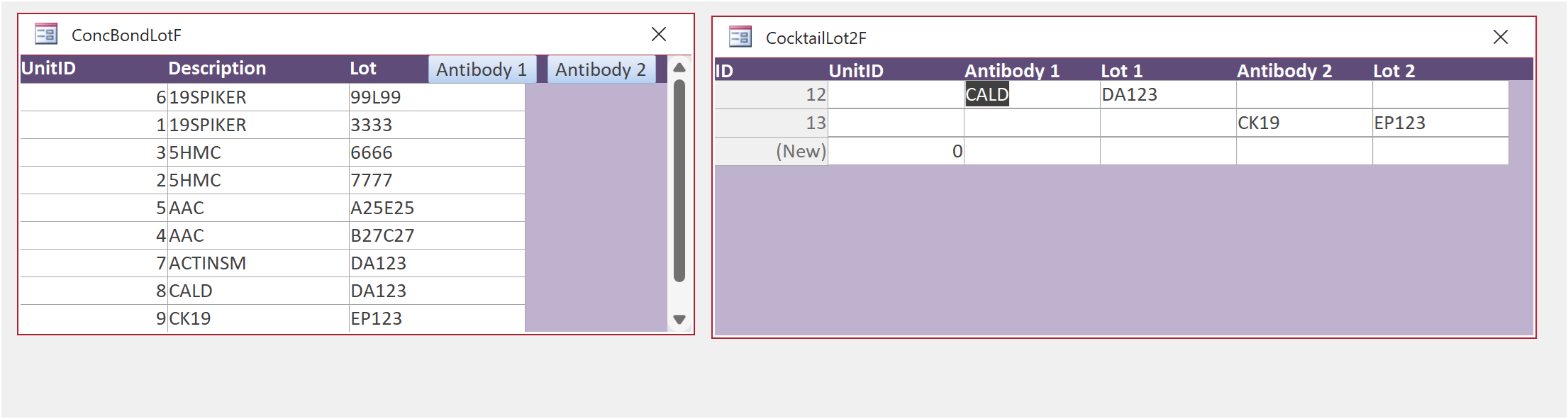Select the CALD cell in record 12

point(988,94)
